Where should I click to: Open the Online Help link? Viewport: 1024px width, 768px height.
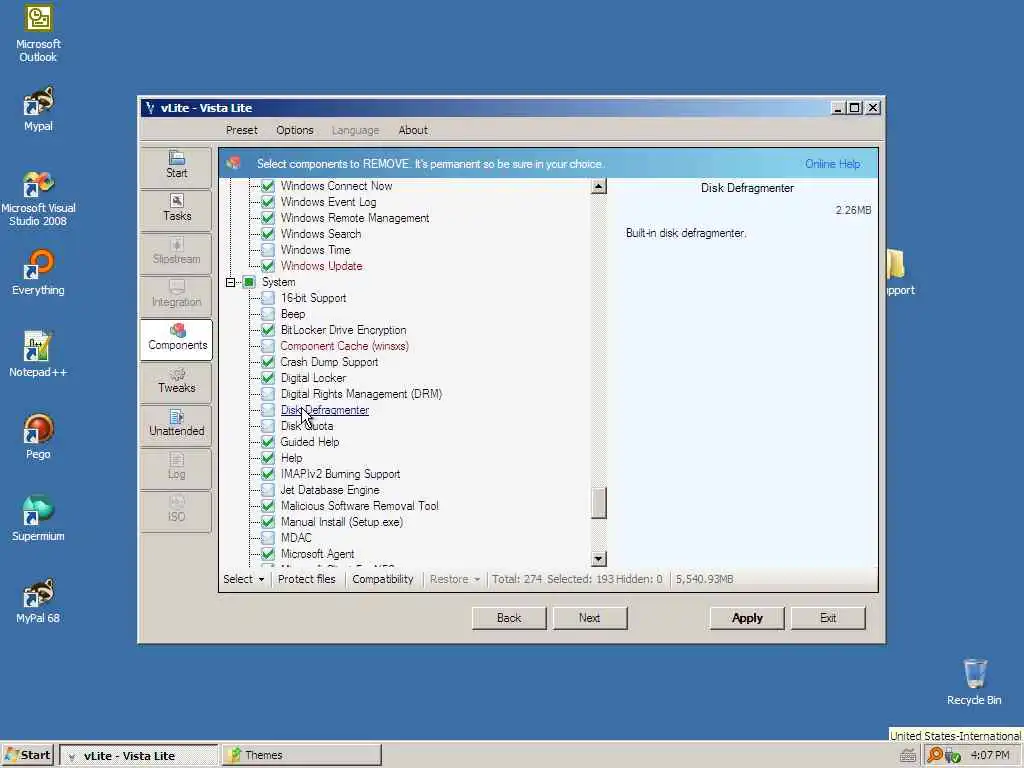point(832,164)
